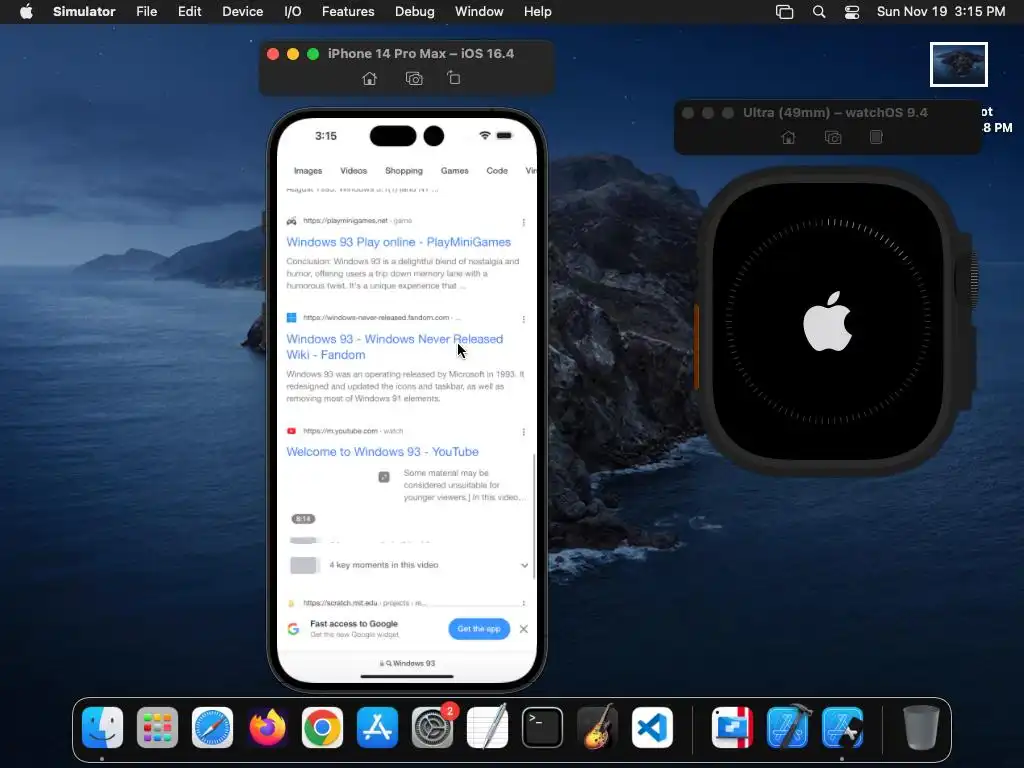The height and width of the screenshot is (768, 1024).
Task: Open the File menu
Action: [x=146, y=11]
